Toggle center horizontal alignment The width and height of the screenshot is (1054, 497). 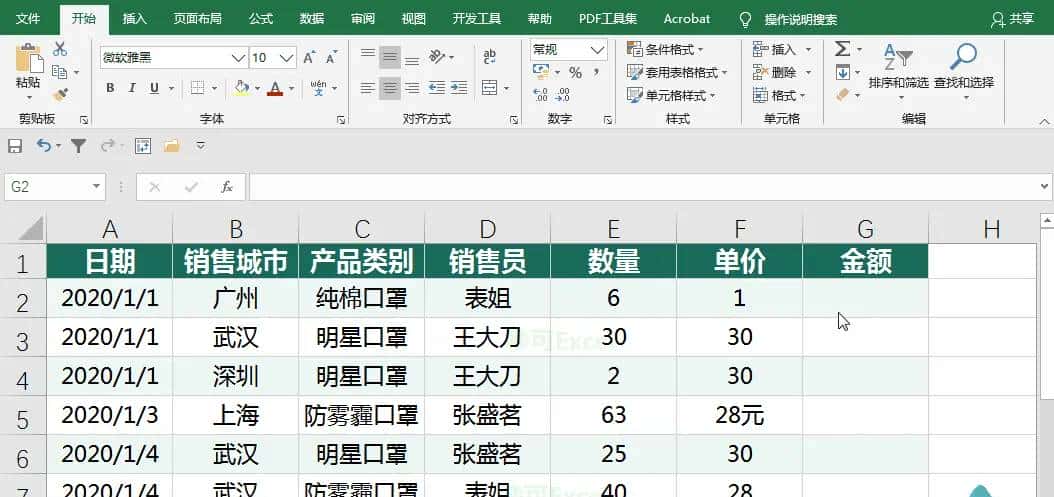click(390, 87)
